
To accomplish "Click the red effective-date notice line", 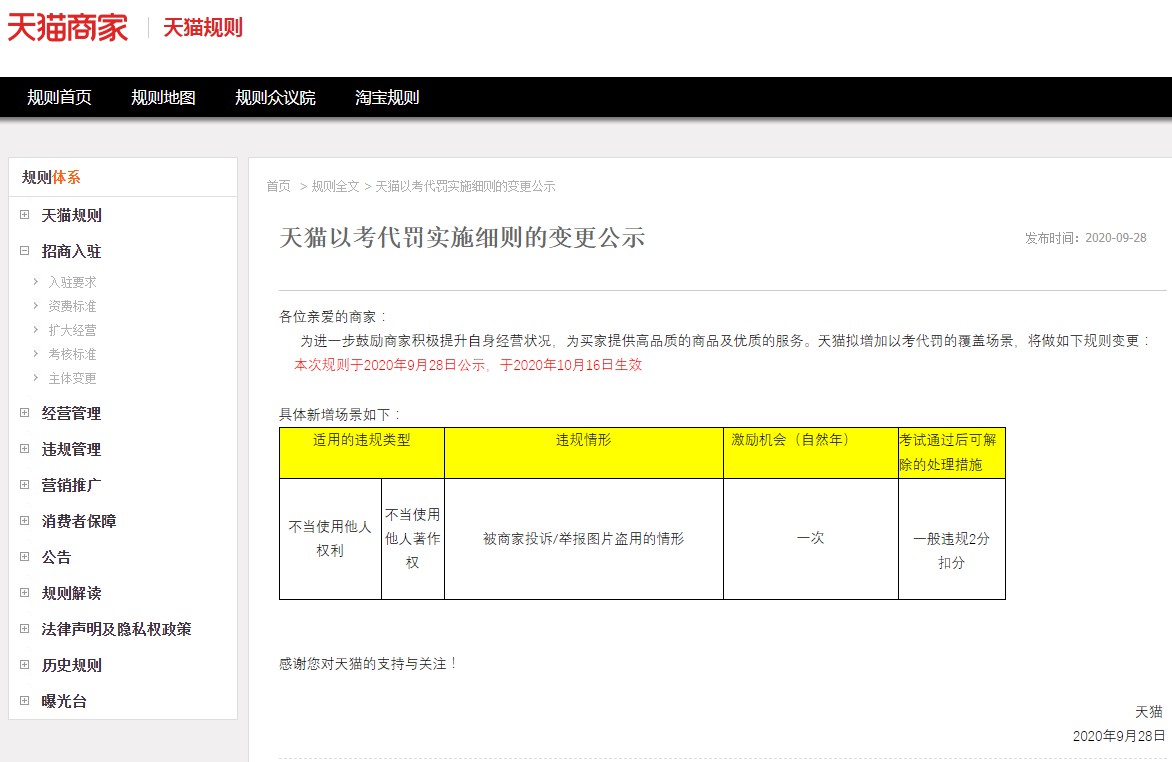I will 468,365.
